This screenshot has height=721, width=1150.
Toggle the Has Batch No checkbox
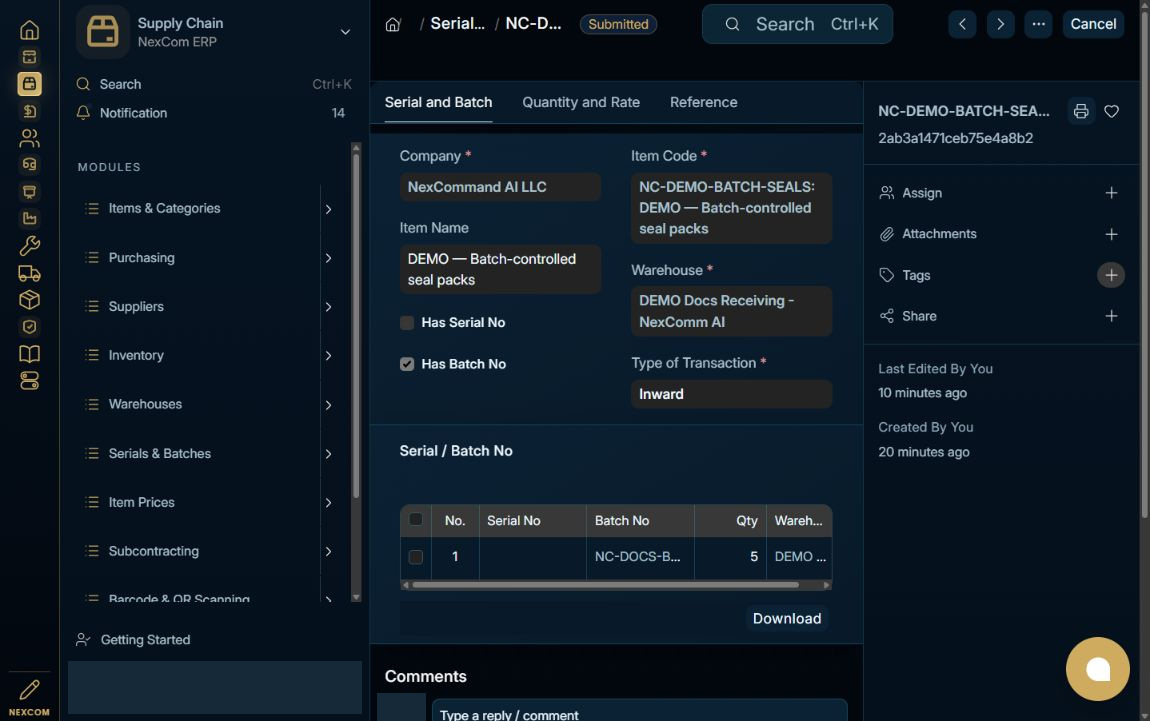407,365
